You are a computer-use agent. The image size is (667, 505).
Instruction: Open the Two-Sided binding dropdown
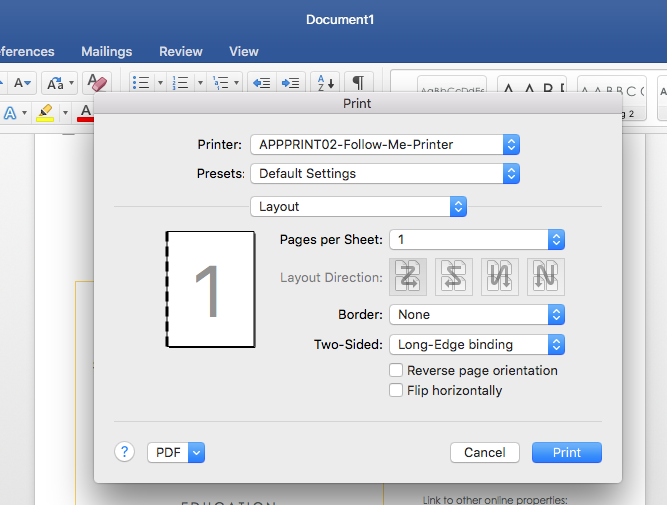coord(477,345)
